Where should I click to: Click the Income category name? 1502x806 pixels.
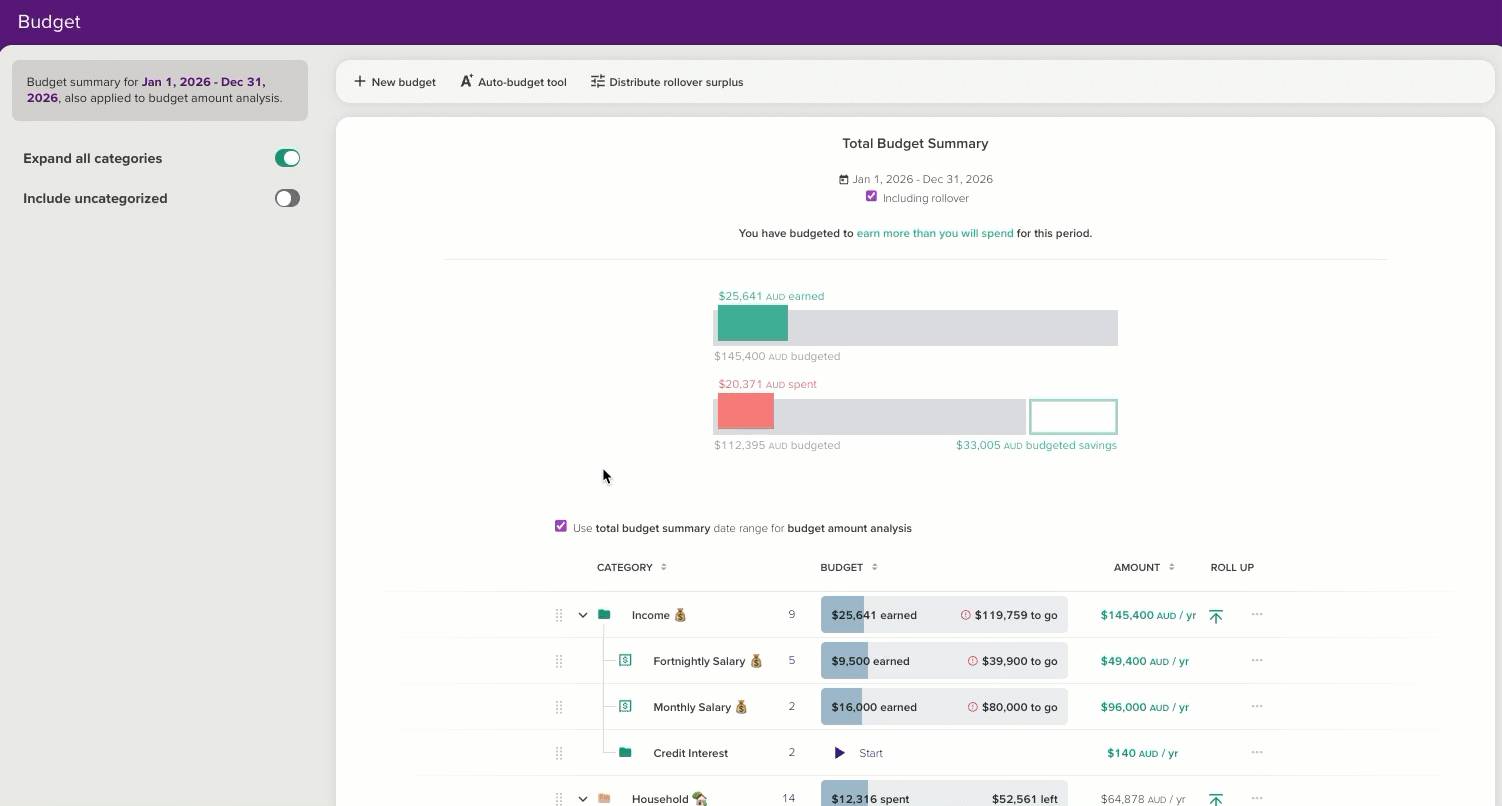click(659, 615)
